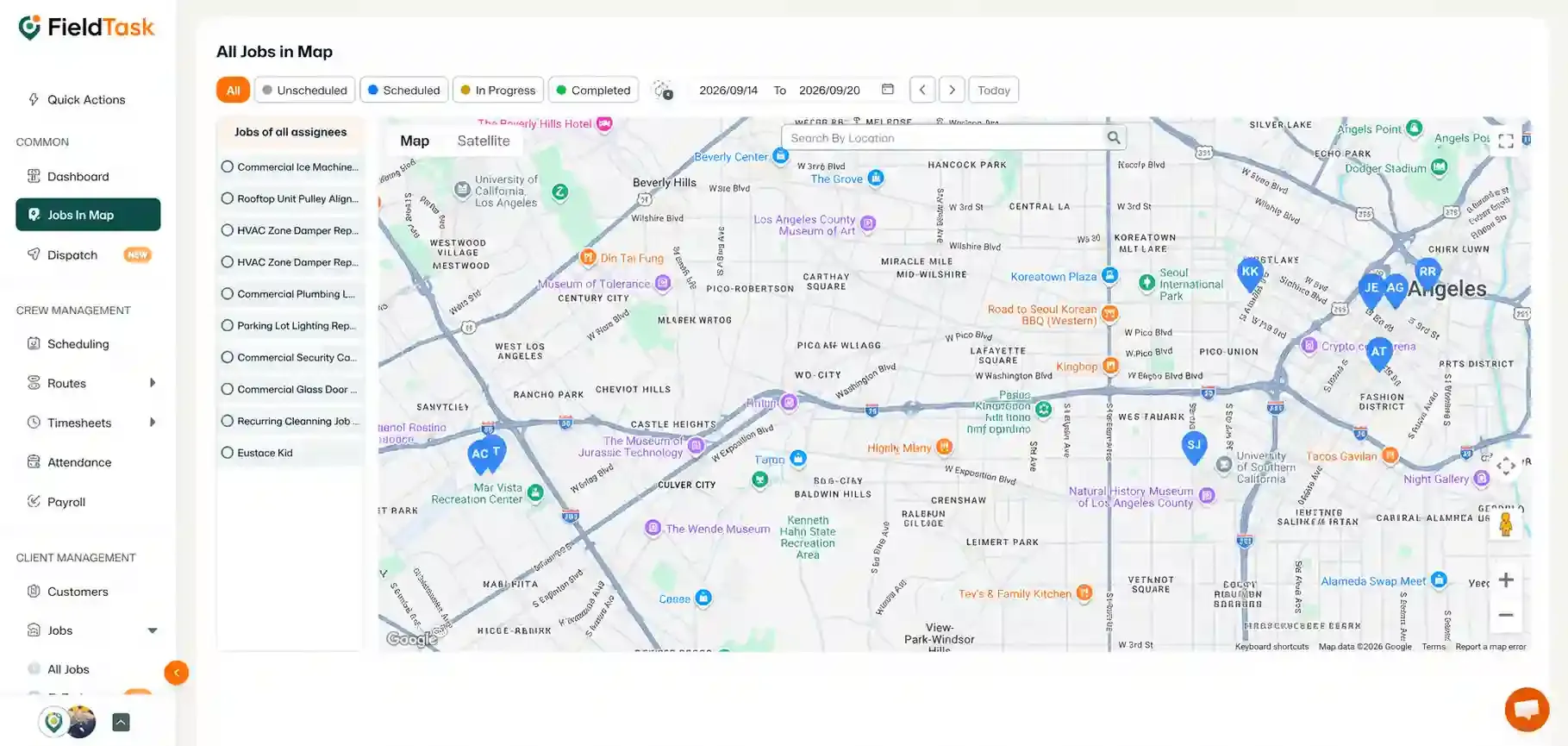The height and width of the screenshot is (746, 1568).
Task: Select the RR job marker on map
Action: (x=1427, y=273)
